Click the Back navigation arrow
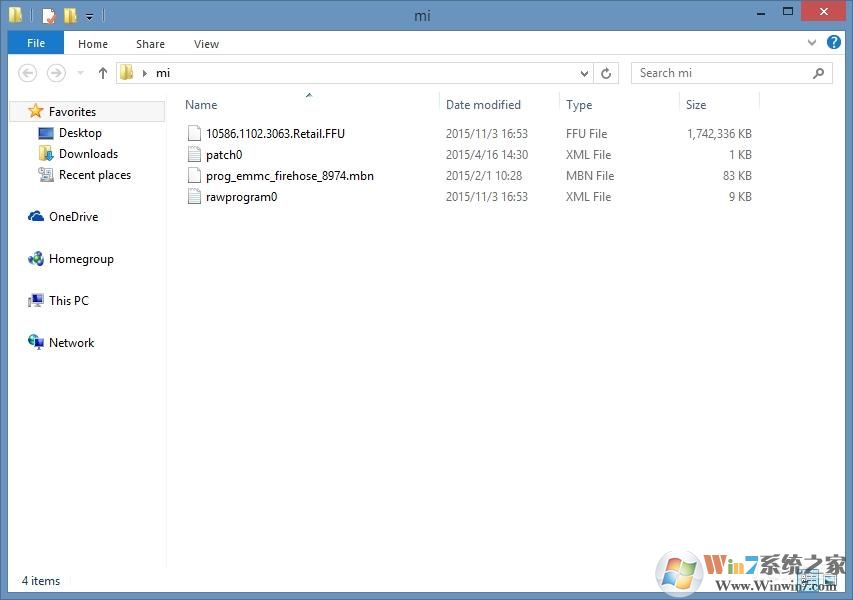 28,73
